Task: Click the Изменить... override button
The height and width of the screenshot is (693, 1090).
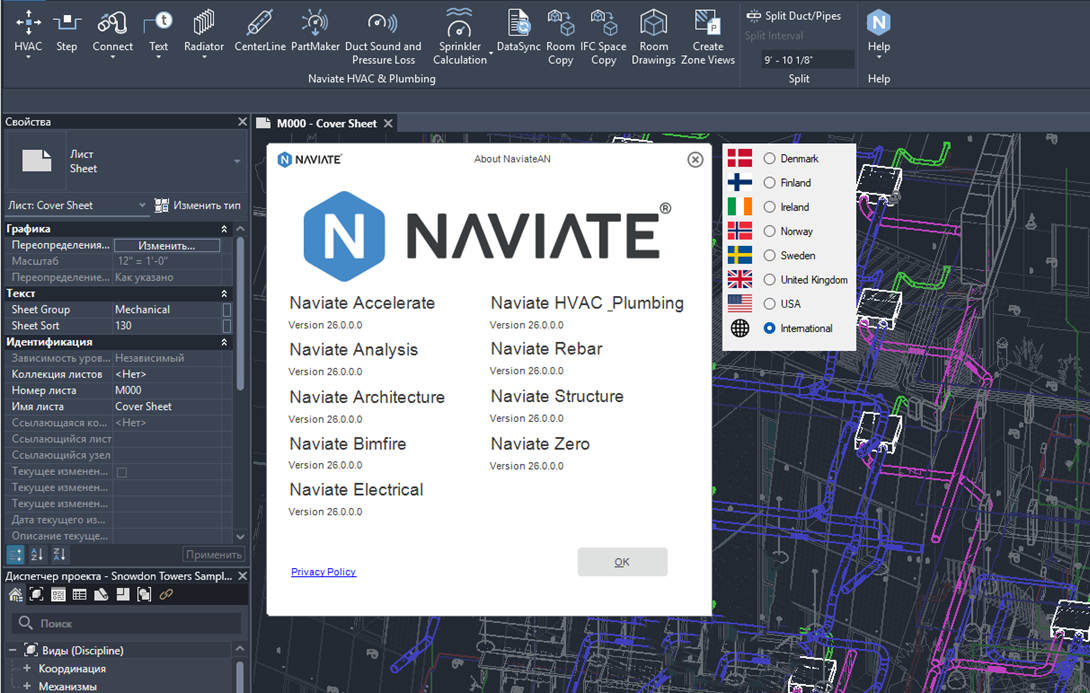Action: tap(167, 245)
